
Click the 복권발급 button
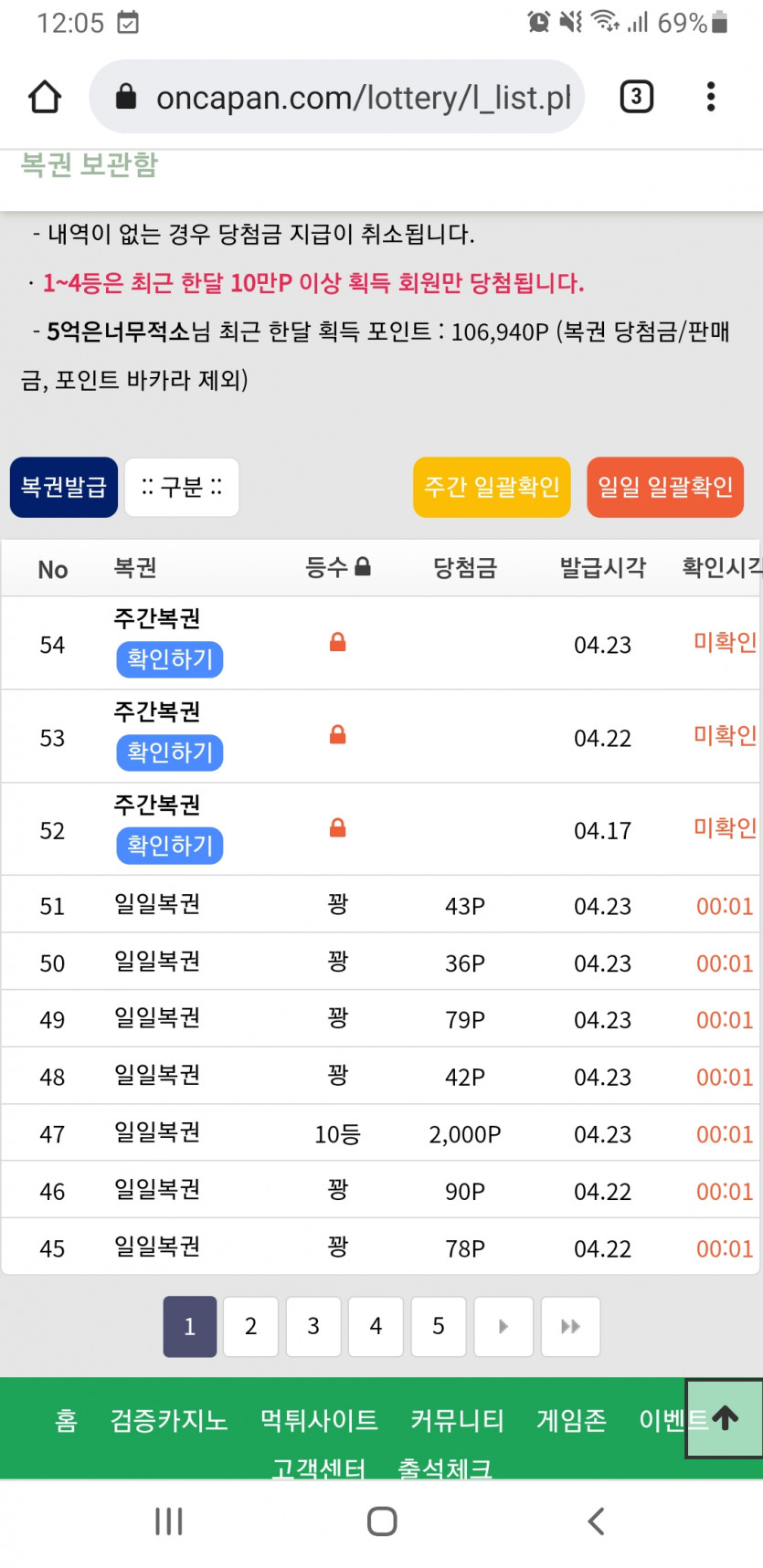64,487
